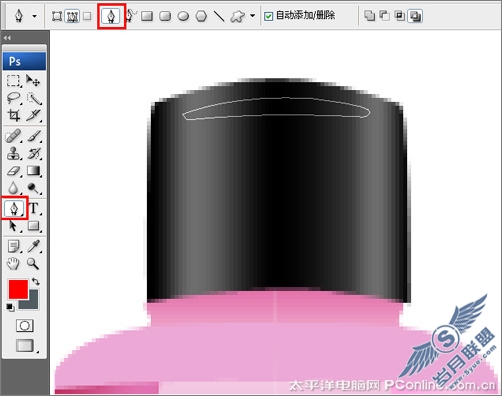Viewport: 502px width, 396px height.
Task: Pick the Line tool in the options bar
Action: [219, 16]
